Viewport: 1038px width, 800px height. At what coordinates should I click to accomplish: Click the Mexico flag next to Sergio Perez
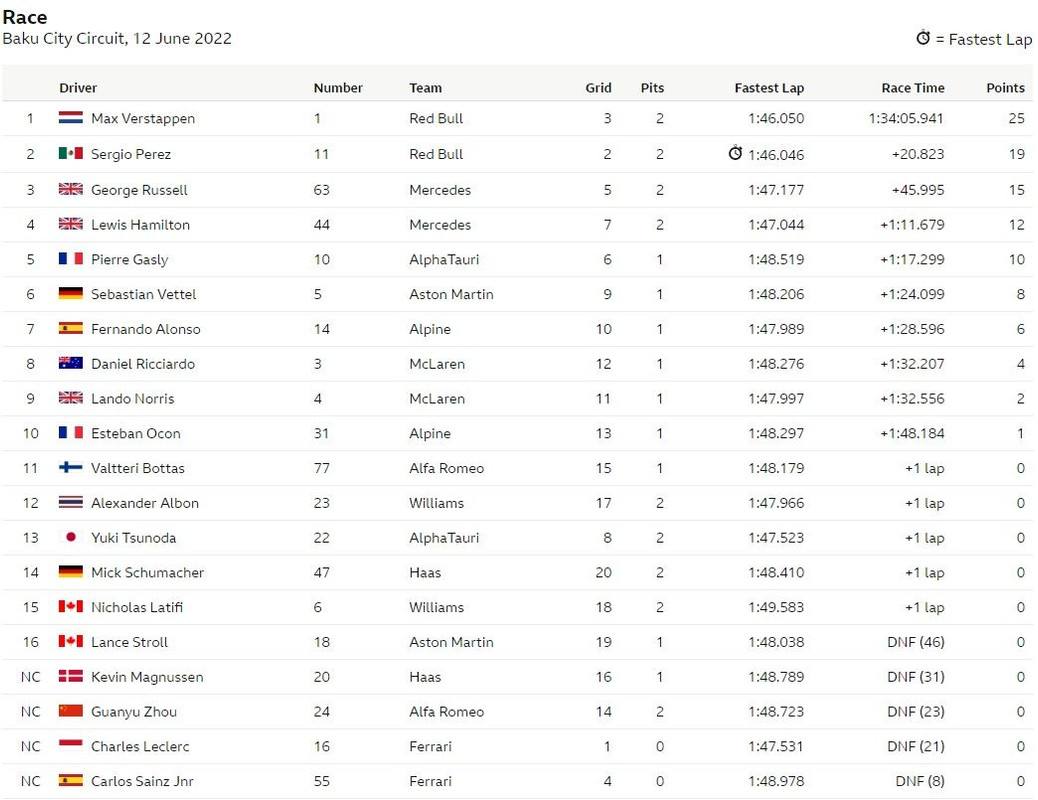pyautogui.click(x=71, y=154)
